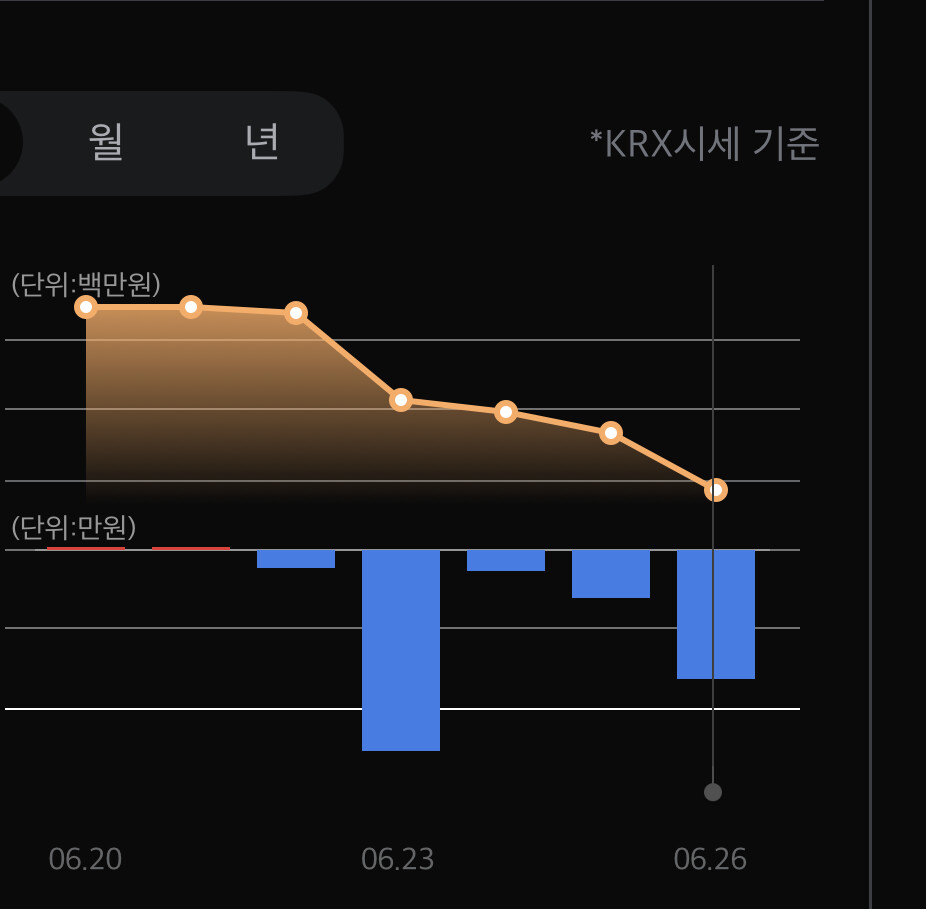This screenshot has height=909, width=926.
Task: Click the small blue bar after 06.23
Action: (x=506, y=561)
